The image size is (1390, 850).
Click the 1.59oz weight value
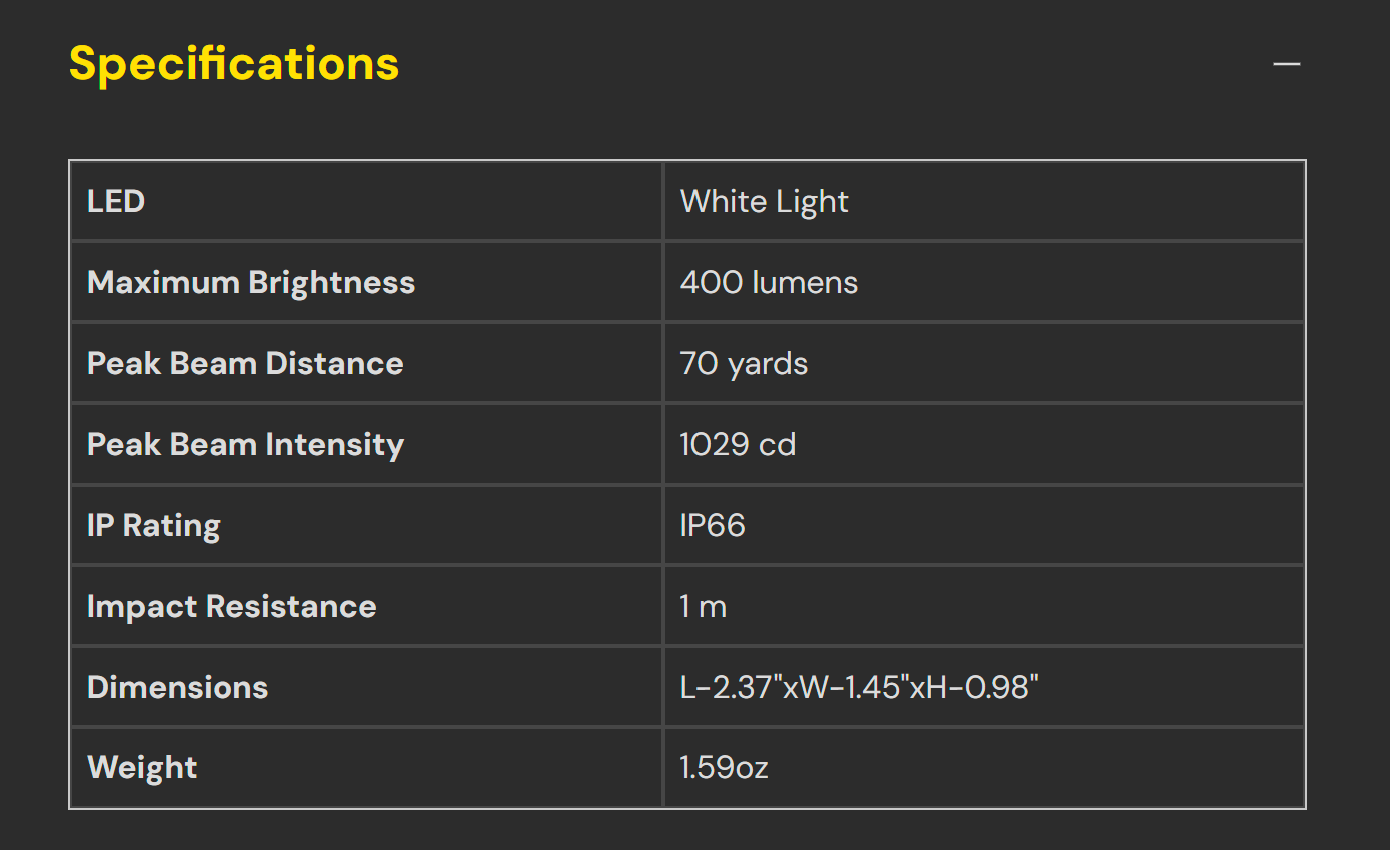tap(724, 768)
